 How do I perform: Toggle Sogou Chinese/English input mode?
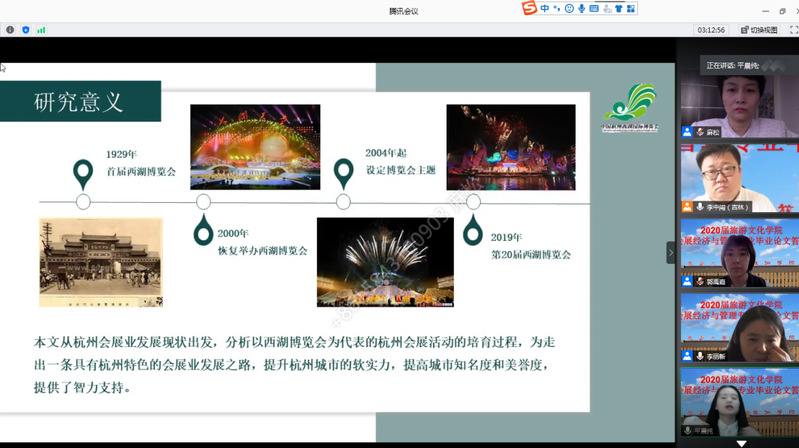(x=545, y=8)
